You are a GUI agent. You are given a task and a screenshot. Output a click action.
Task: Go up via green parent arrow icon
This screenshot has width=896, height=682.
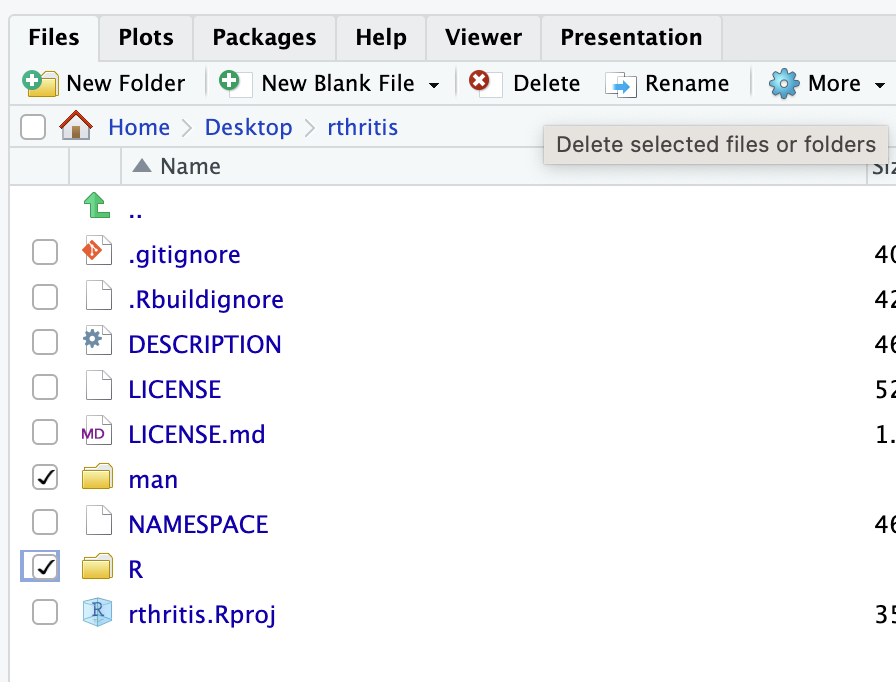[96, 207]
